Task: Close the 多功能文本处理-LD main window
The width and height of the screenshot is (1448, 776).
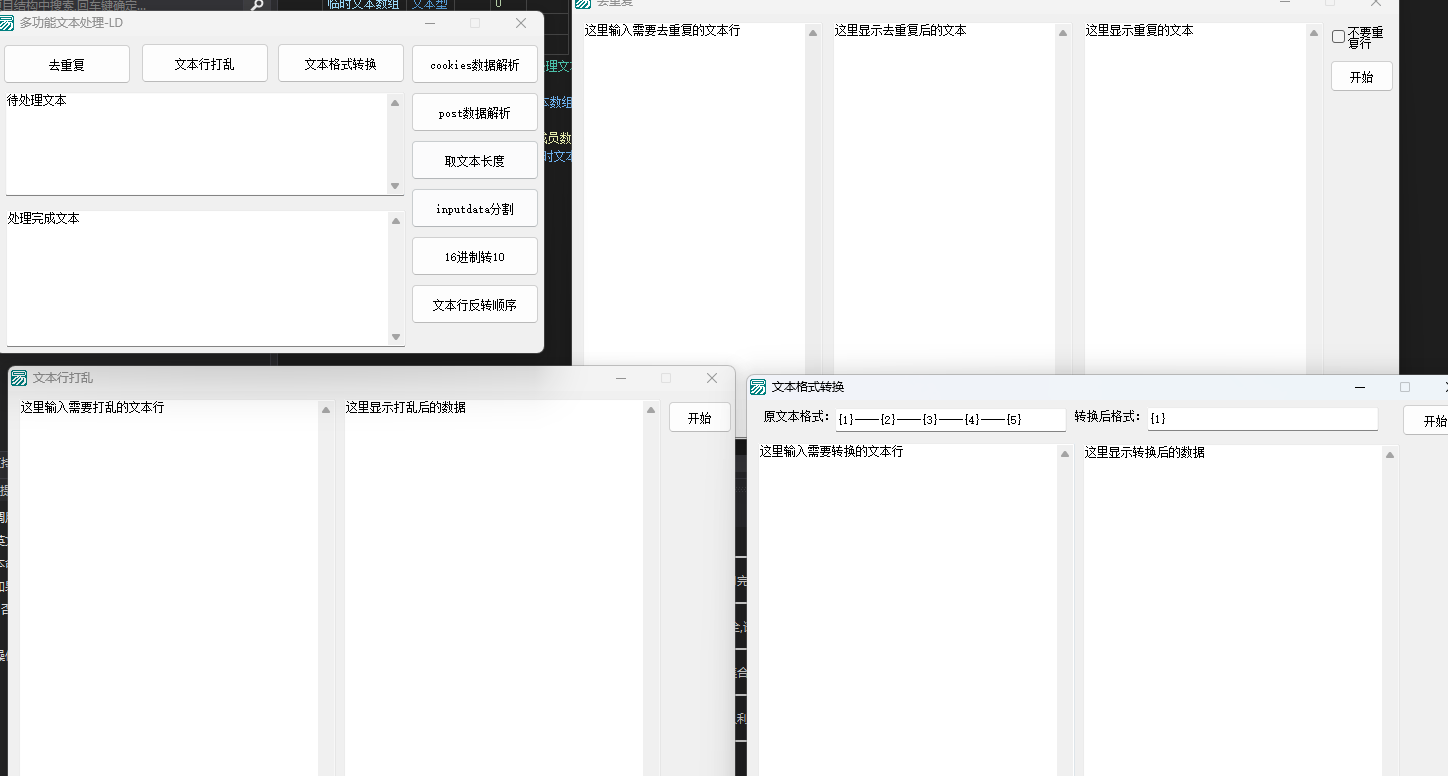Action: (521, 23)
